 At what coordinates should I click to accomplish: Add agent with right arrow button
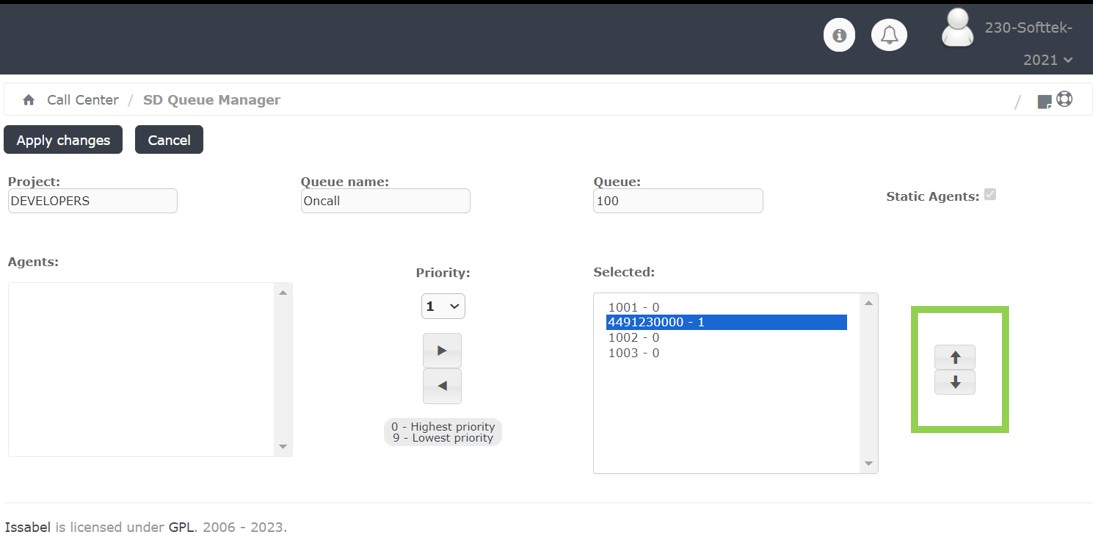click(442, 351)
